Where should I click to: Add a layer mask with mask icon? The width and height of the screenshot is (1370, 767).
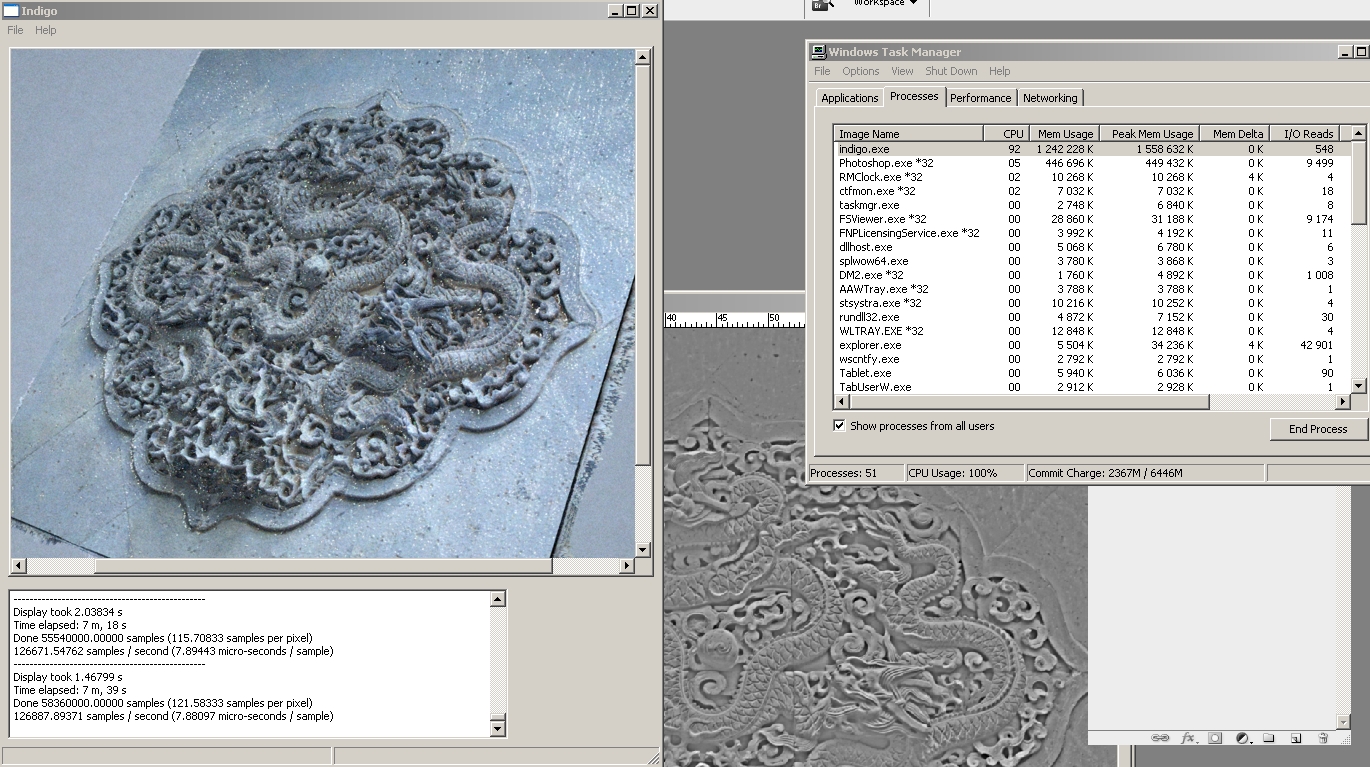click(x=1215, y=738)
